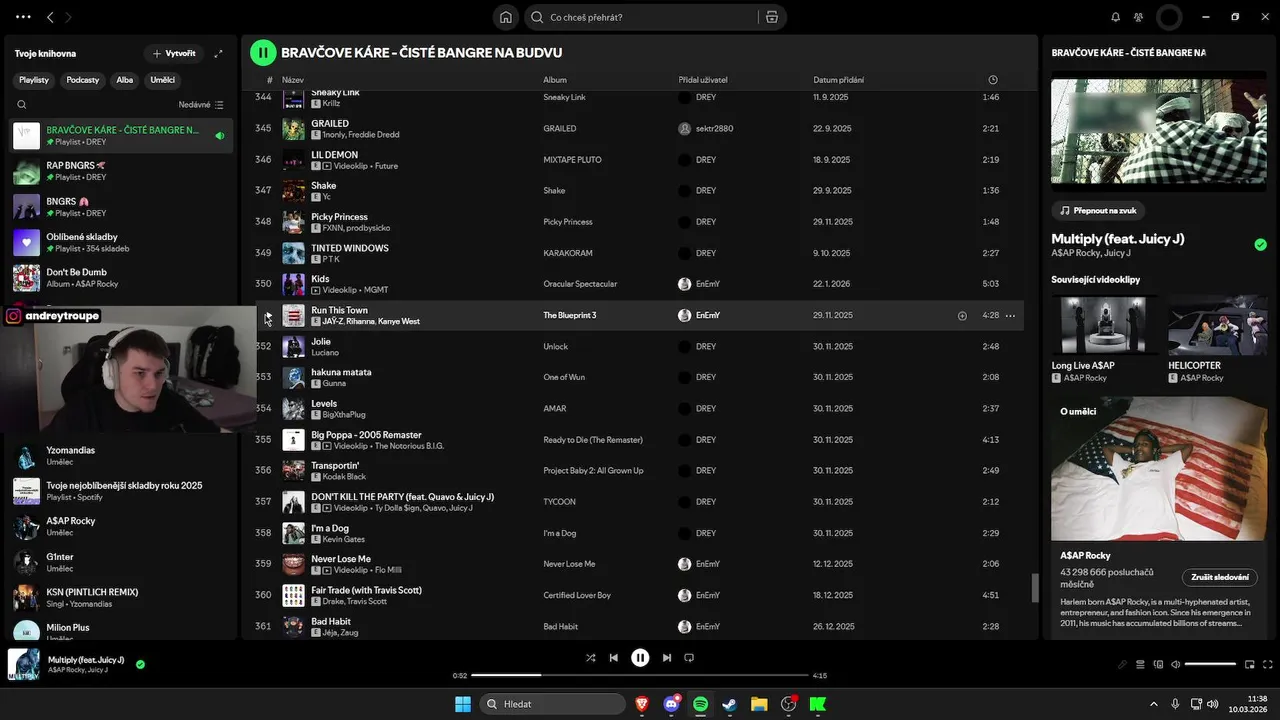
Task: Expand the library panel to full view
Action: click(x=218, y=53)
